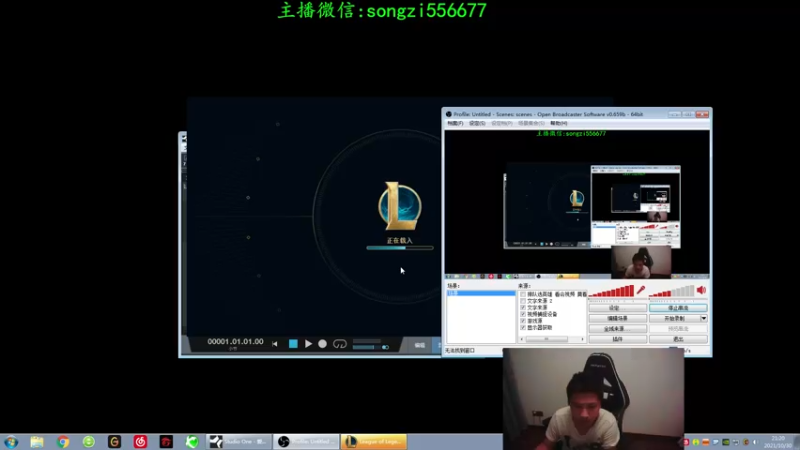800x450 pixels.
Task: Open the 编辑 button in Studio One
Action: pyautogui.click(x=420, y=345)
